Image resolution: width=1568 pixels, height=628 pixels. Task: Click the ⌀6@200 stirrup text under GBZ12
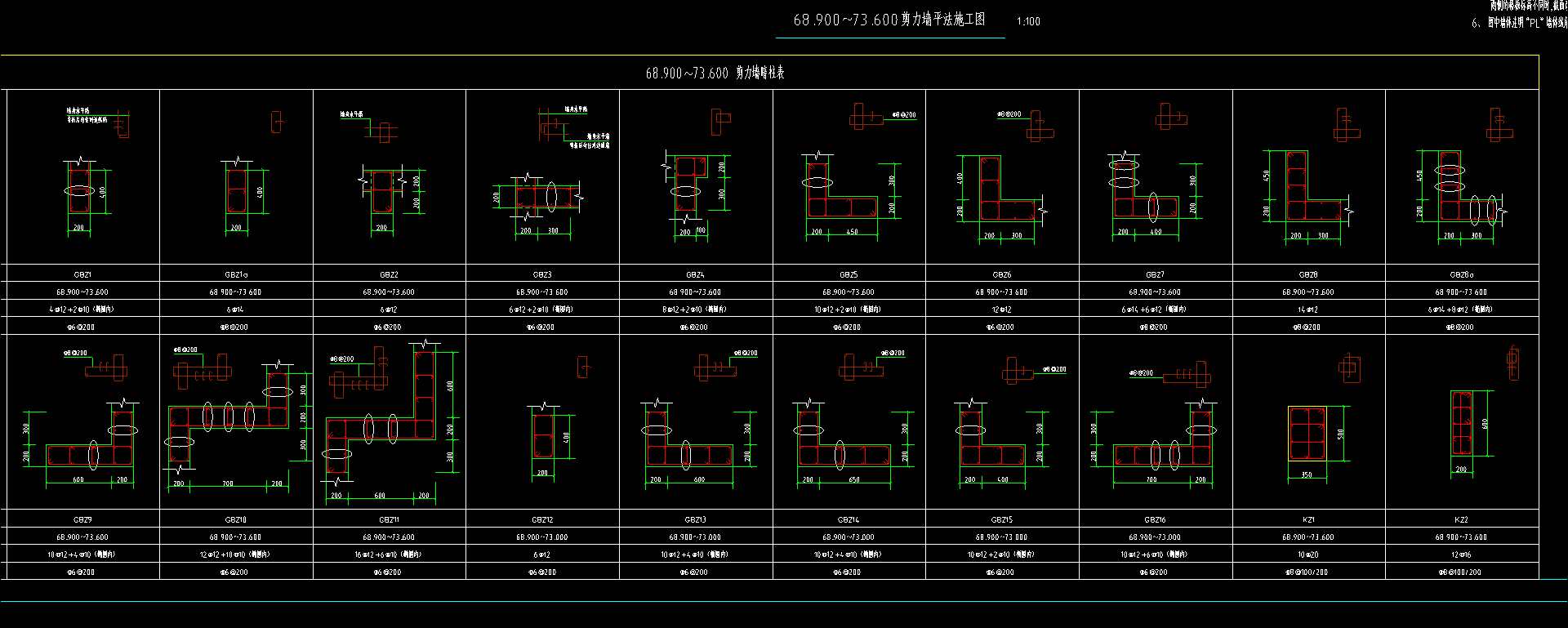click(x=541, y=572)
